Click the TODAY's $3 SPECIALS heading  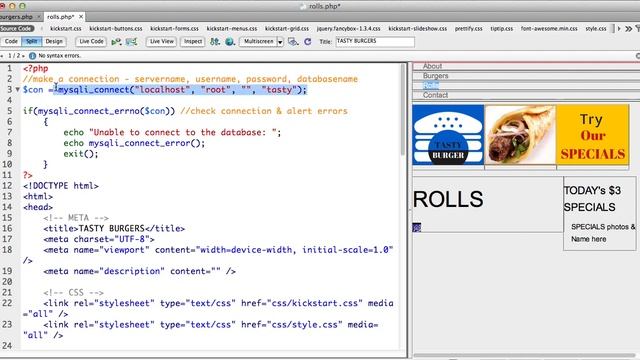point(592,199)
